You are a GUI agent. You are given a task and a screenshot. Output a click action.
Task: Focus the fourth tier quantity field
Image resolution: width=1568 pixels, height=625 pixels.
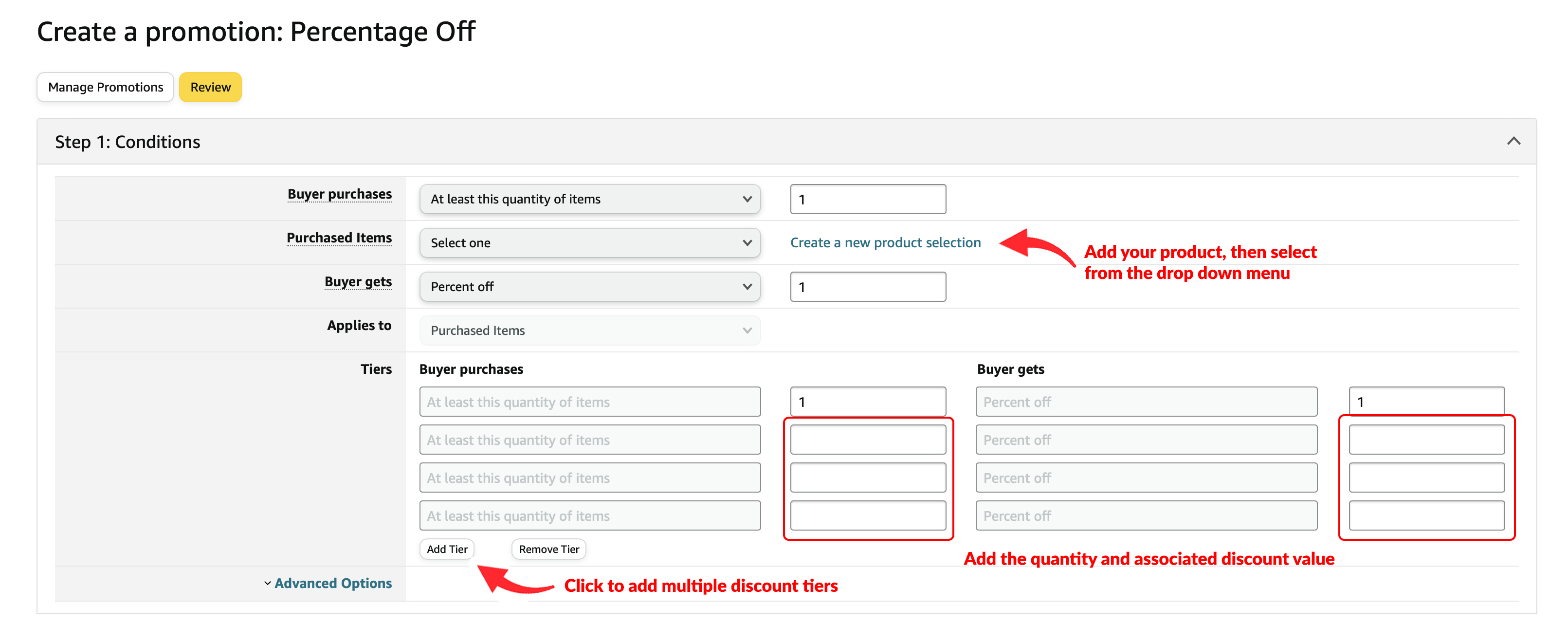tap(868, 515)
